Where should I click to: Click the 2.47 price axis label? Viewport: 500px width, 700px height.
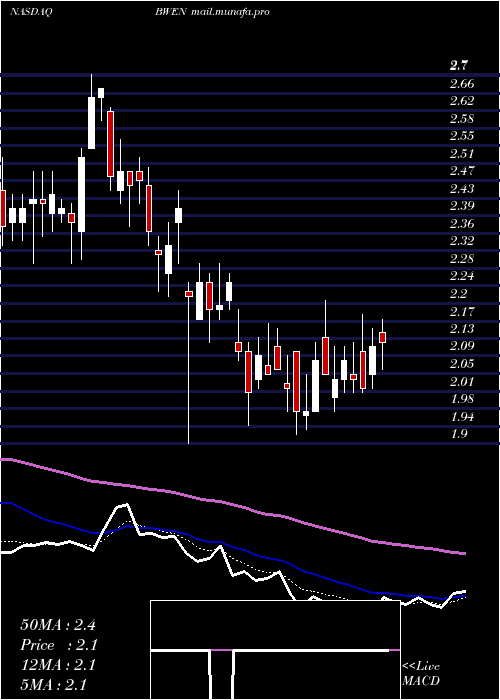462,171
